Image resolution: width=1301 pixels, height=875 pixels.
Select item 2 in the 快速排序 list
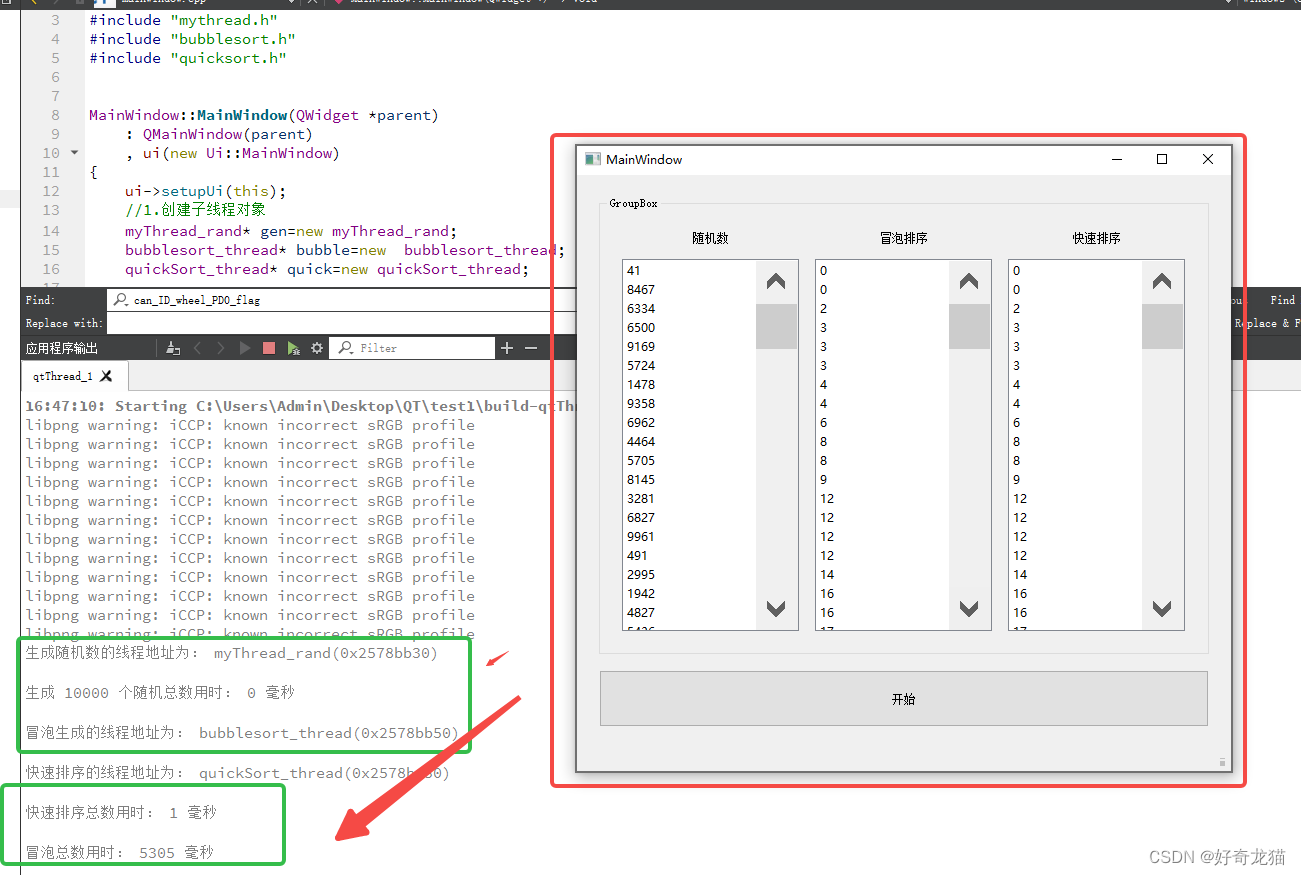(1016, 308)
